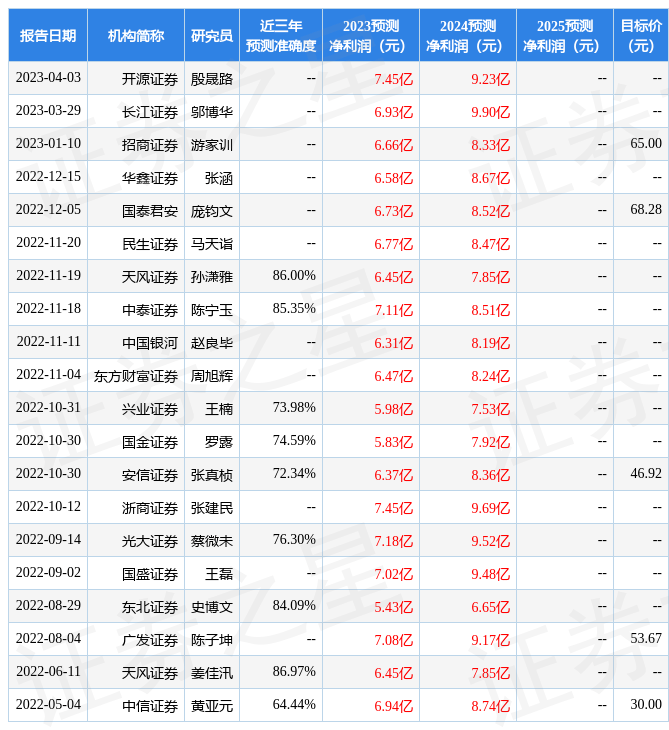Click the 近三年预测准确度 column header
The width and height of the screenshot is (669, 730).
(x=281, y=35)
